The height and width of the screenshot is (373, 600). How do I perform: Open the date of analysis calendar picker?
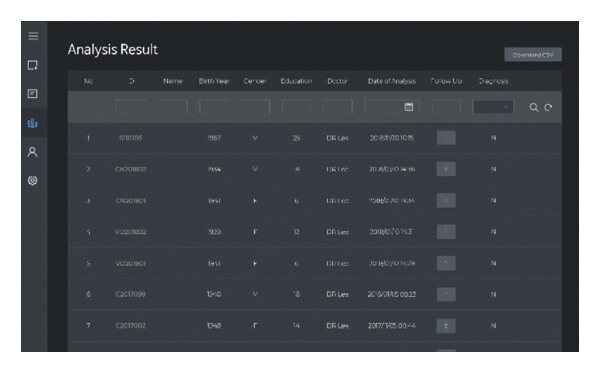[409, 107]
